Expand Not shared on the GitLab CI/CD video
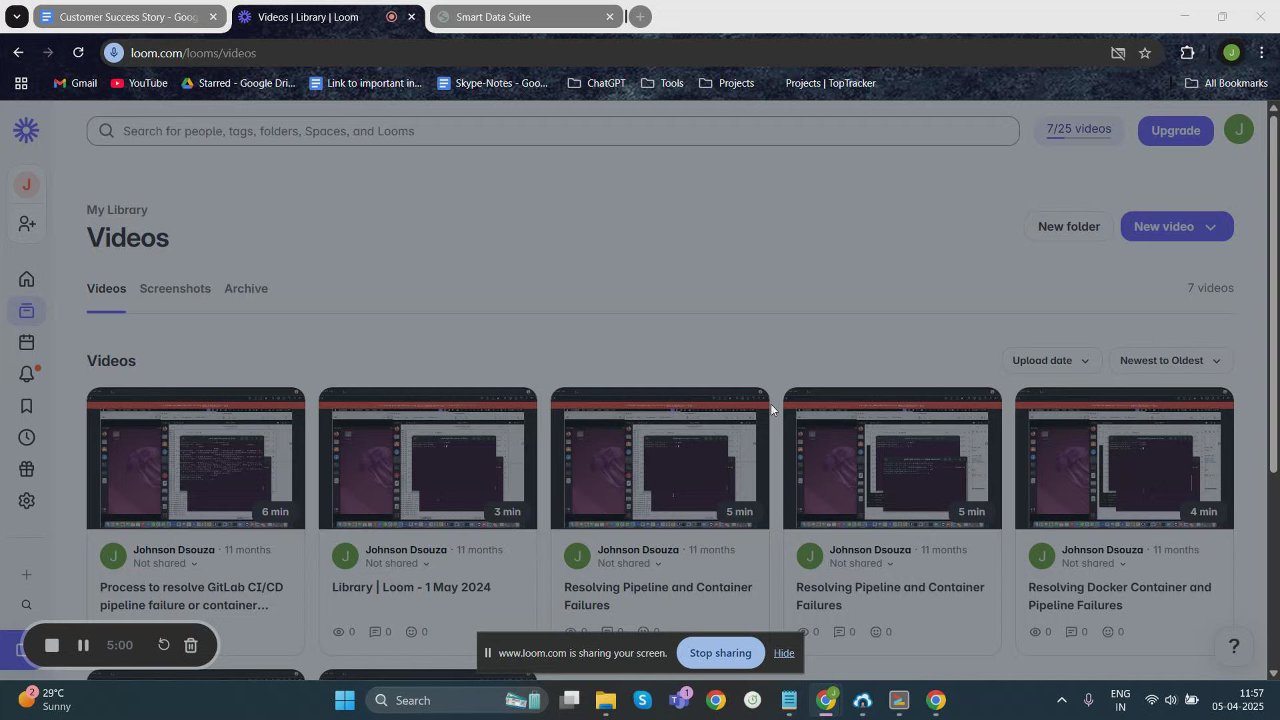The image size is (1280, 720). click(165, 563)
